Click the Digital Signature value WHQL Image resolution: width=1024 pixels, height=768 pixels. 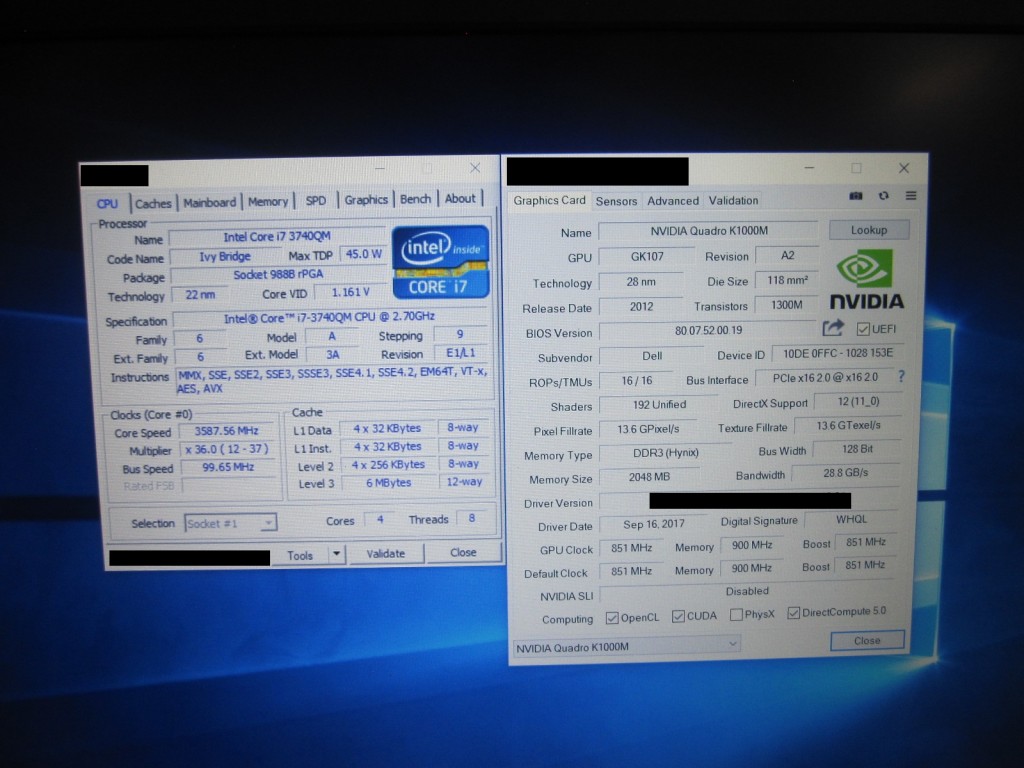point(852,519)
